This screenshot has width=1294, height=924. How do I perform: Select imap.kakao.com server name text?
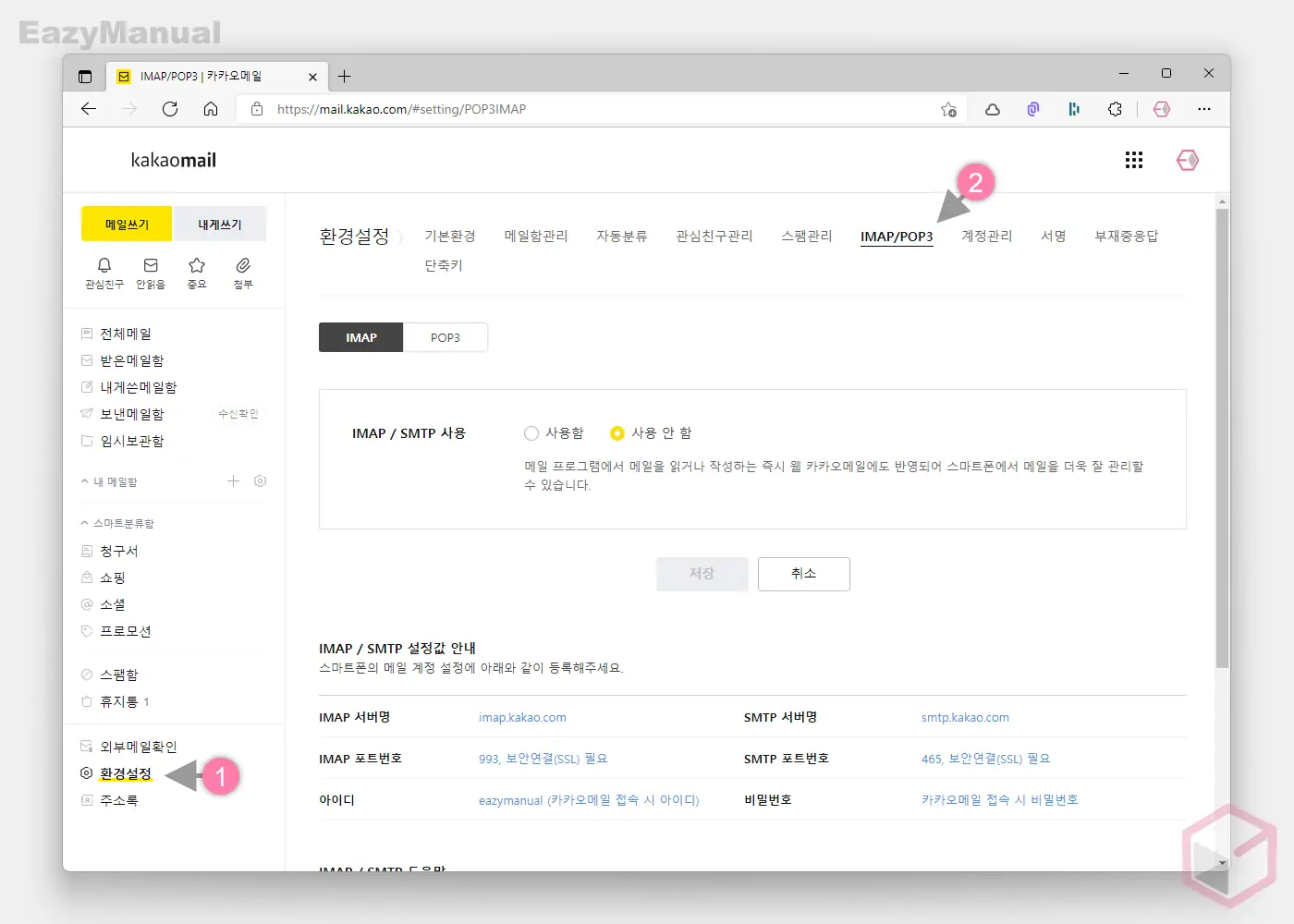click(x=522, y=717)
